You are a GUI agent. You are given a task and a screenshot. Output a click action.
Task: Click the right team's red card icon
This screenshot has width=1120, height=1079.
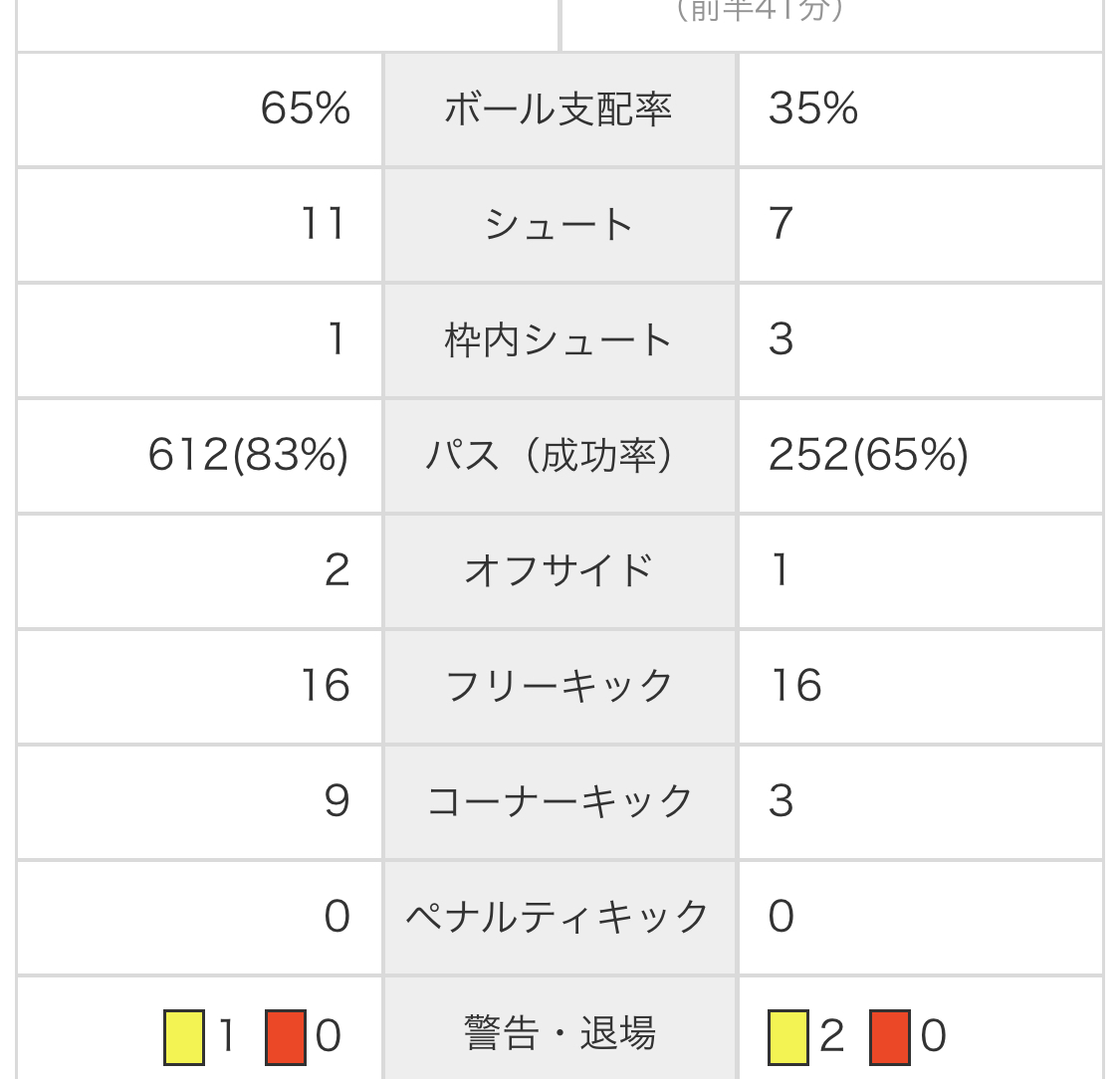coord(889,1037)
